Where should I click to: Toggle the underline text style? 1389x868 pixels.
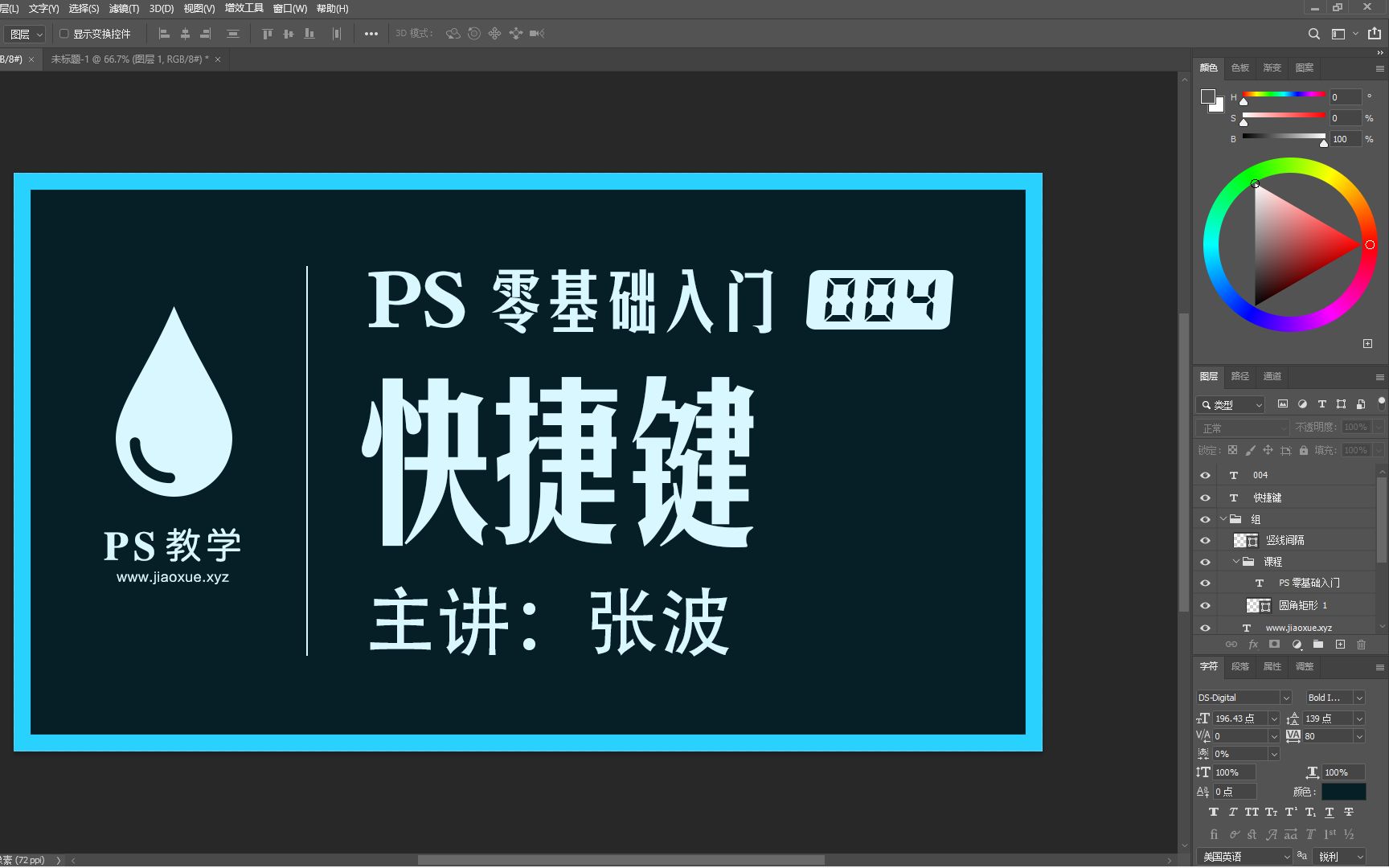[x=1330, y=813]
